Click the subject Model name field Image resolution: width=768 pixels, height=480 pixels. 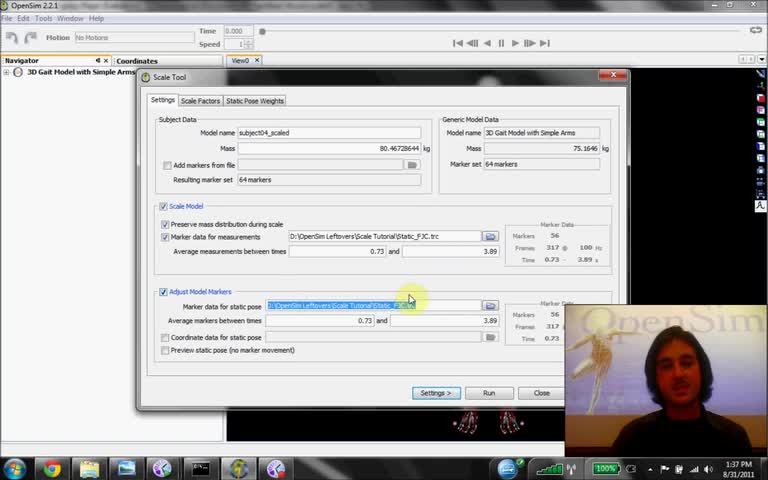[329, 133]
